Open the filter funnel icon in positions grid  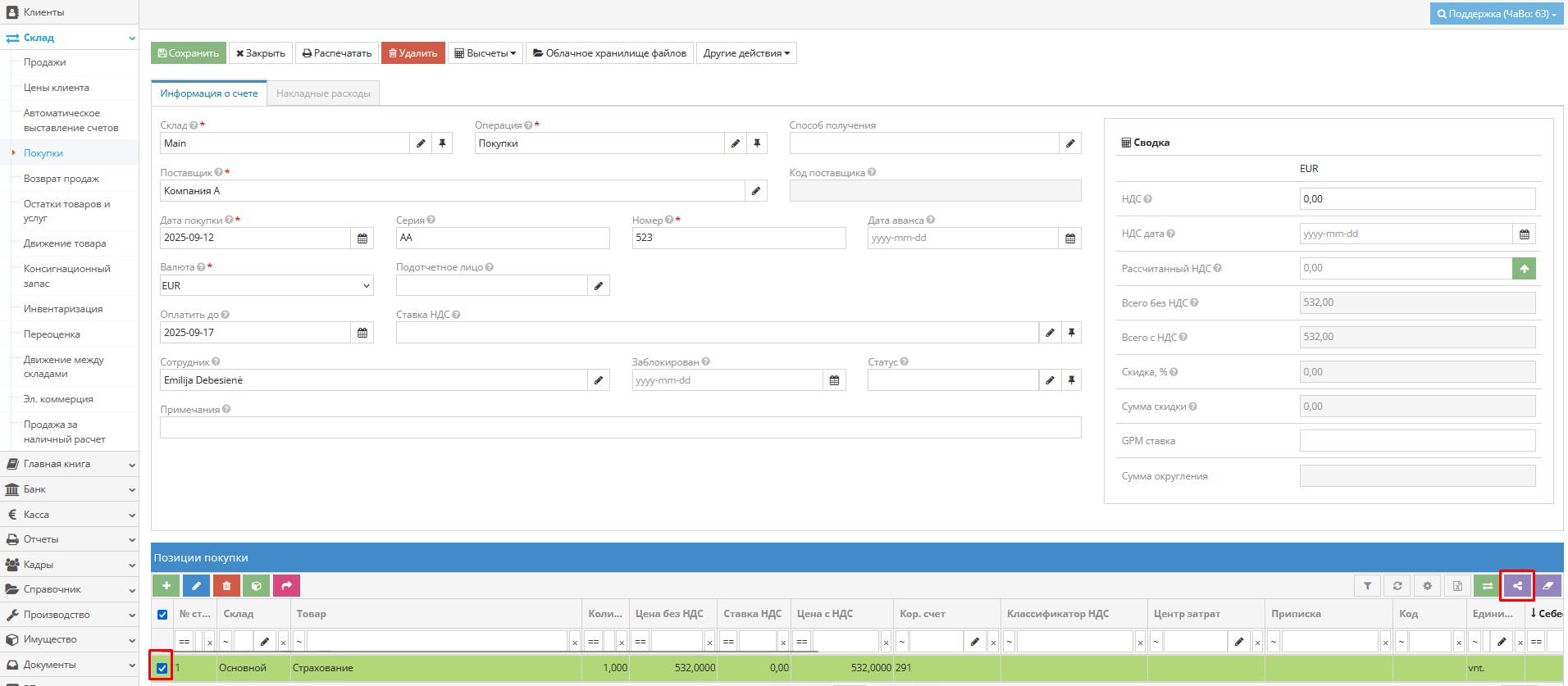[1367, 585]
